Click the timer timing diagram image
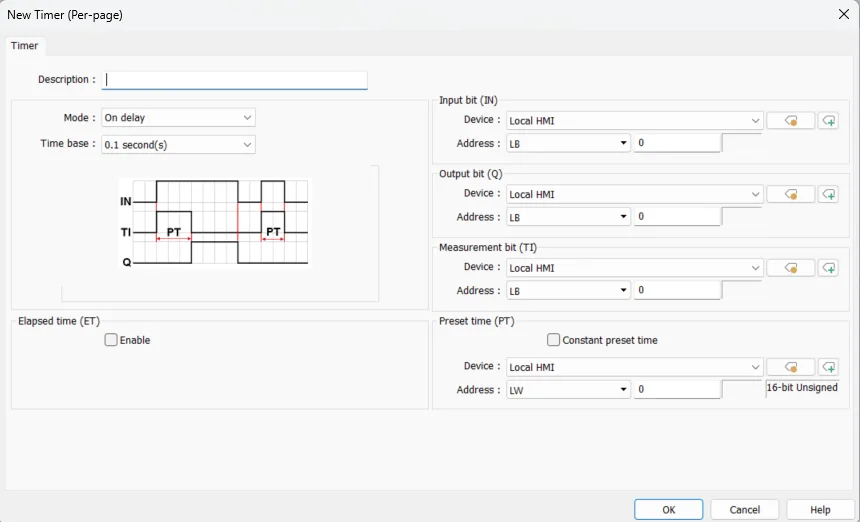 point(214,223)
